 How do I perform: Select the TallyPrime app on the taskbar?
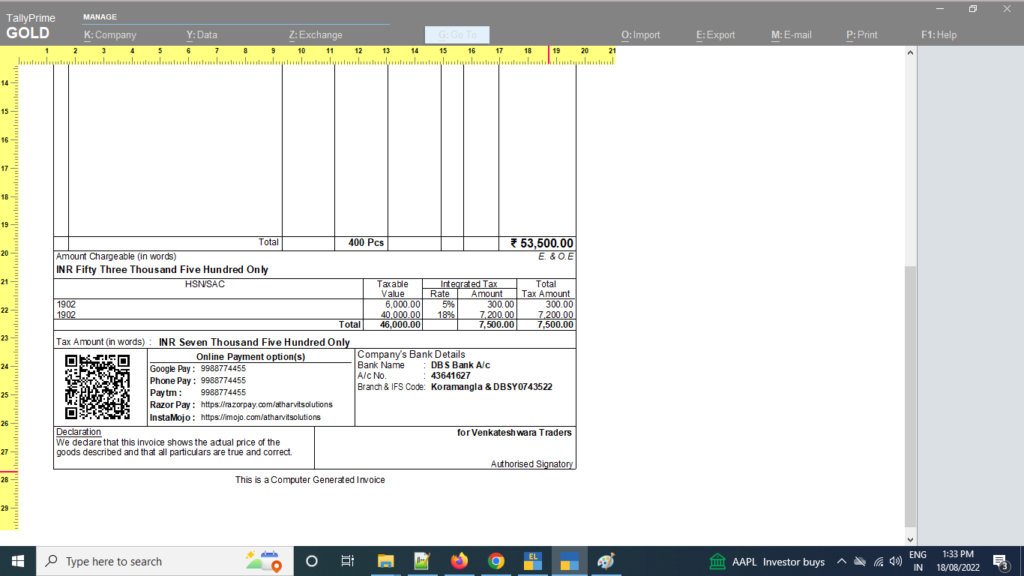click(x=570, y=560)
